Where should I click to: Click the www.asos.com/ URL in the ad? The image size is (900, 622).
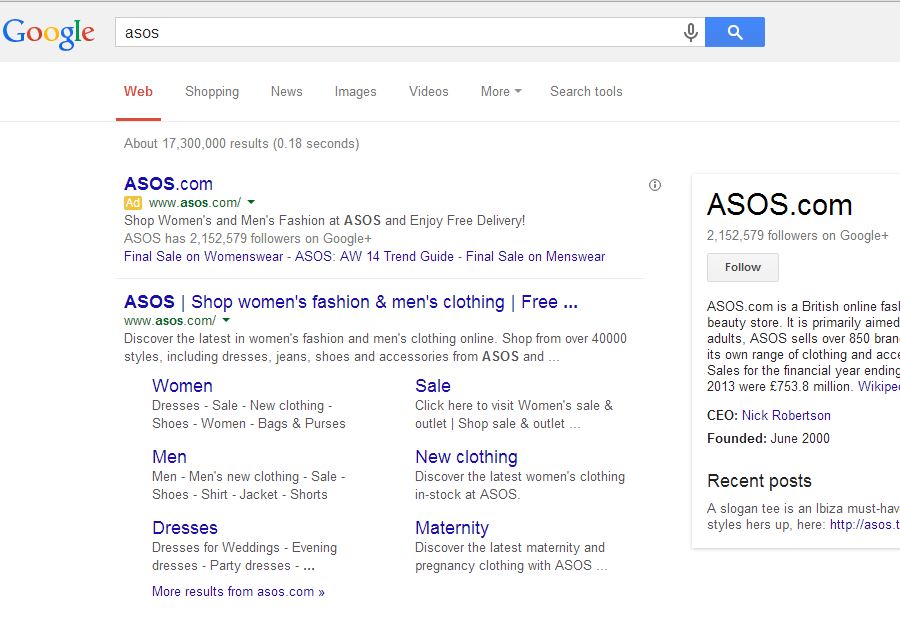tap(195, 203)
